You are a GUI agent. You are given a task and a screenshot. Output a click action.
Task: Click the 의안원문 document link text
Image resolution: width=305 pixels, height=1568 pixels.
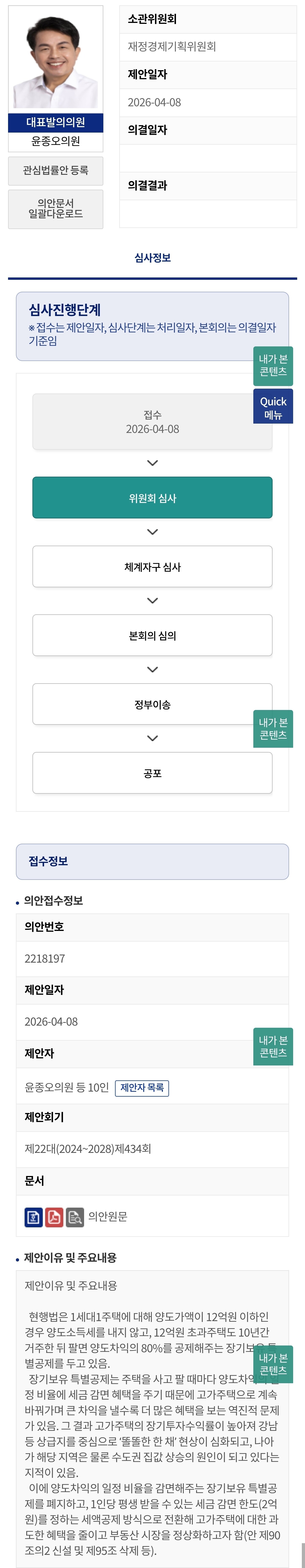pyautogui.click(x=108, y=1216)
